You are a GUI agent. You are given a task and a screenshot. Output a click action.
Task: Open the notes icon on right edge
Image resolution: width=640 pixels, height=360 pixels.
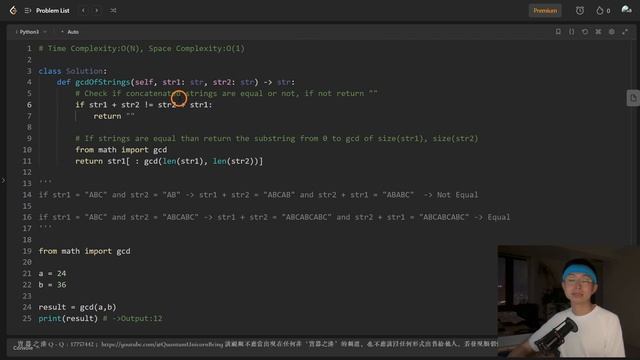(633, 98)
